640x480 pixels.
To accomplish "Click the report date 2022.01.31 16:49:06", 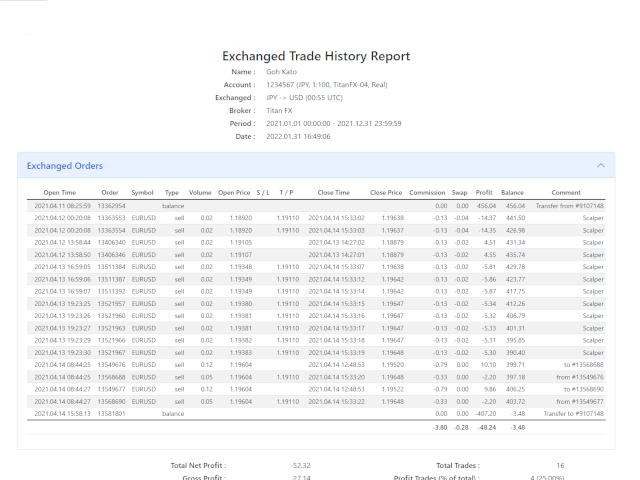I will (298, 136).
